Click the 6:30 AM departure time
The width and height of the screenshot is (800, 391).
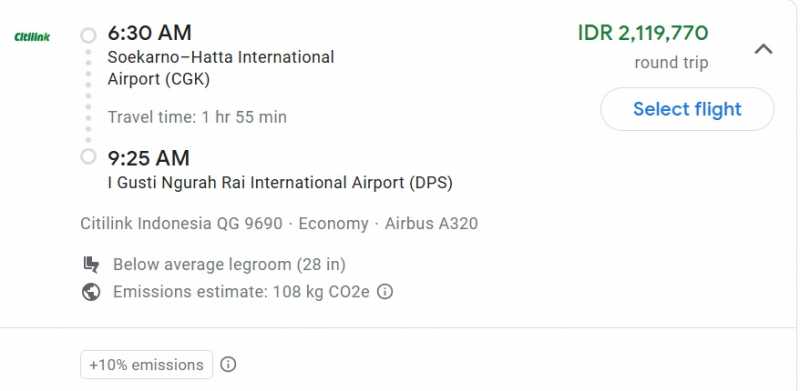(149, 33)
